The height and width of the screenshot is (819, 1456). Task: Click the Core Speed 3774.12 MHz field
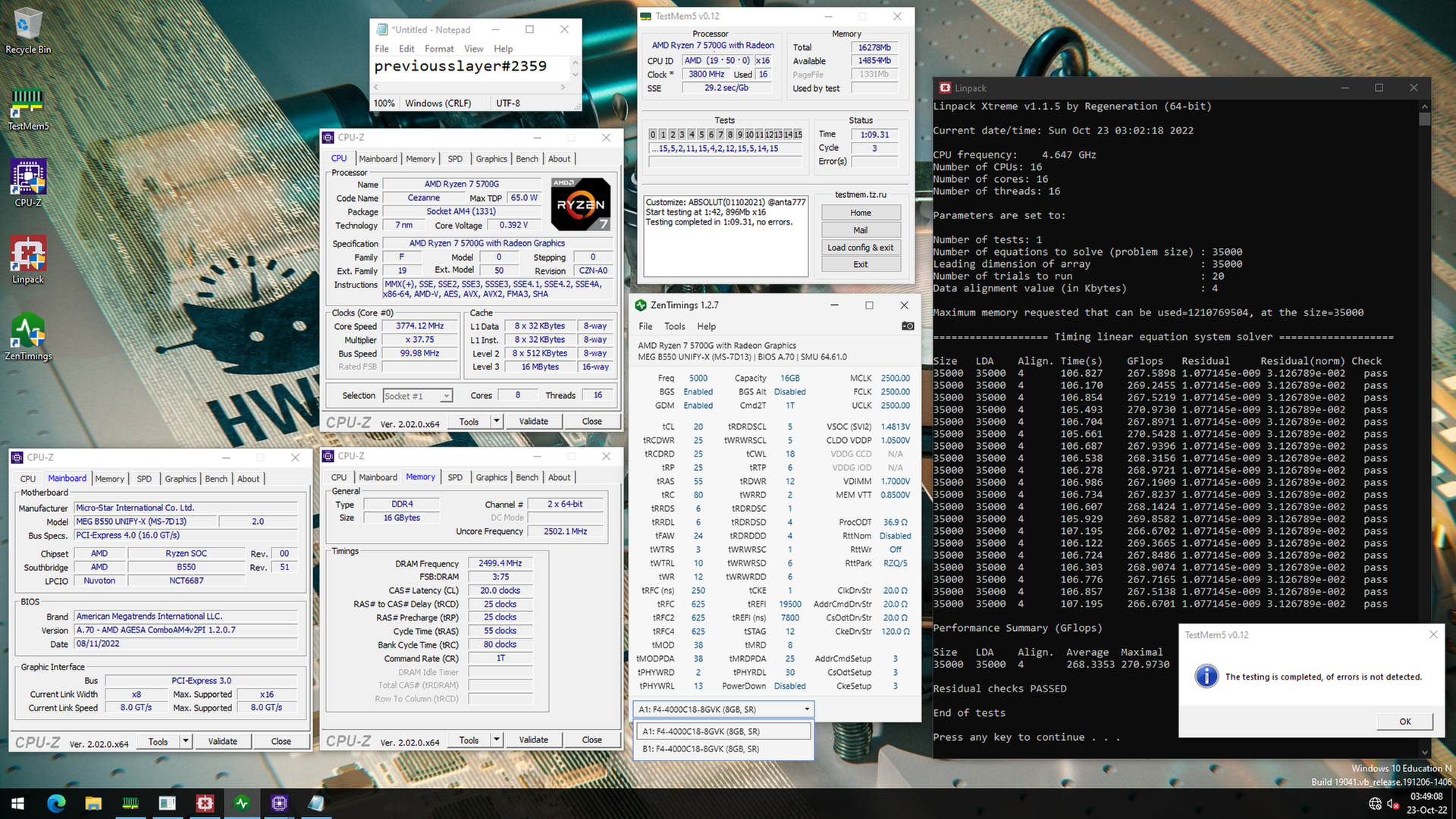point(420,326)
